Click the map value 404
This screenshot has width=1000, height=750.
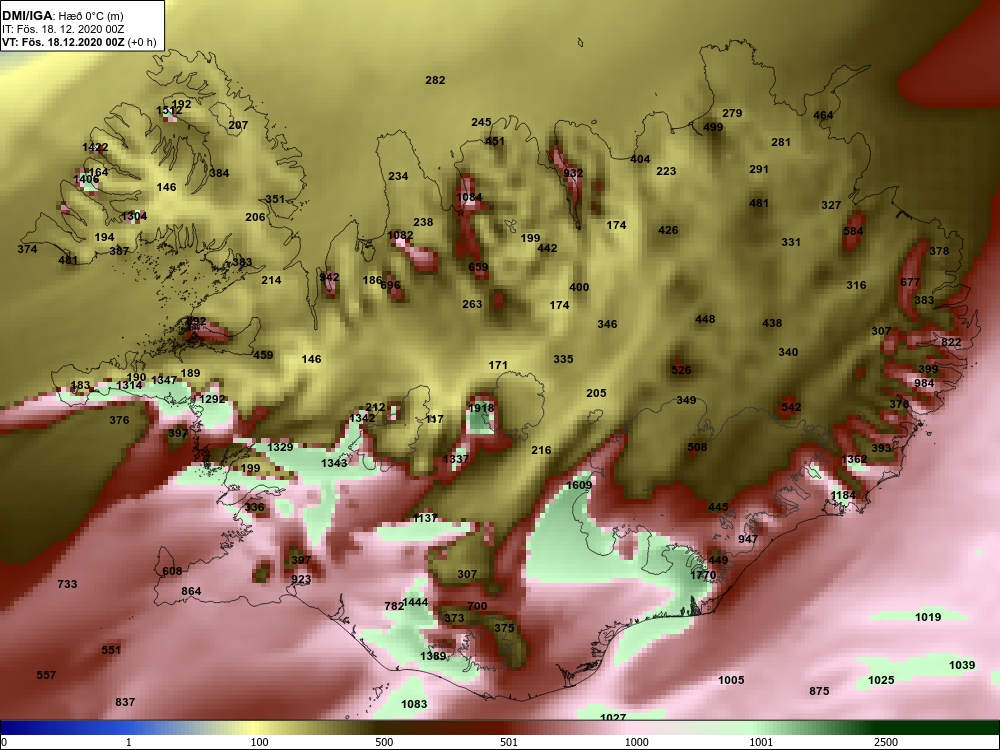[x=640, y=159]
